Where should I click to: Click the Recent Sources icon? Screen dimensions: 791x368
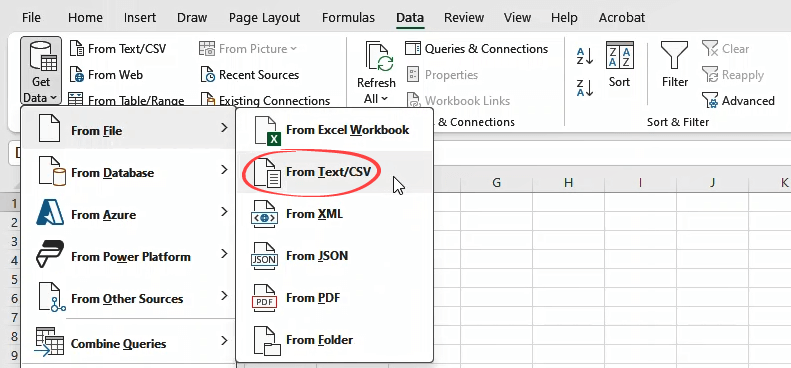tap(208, 75)
